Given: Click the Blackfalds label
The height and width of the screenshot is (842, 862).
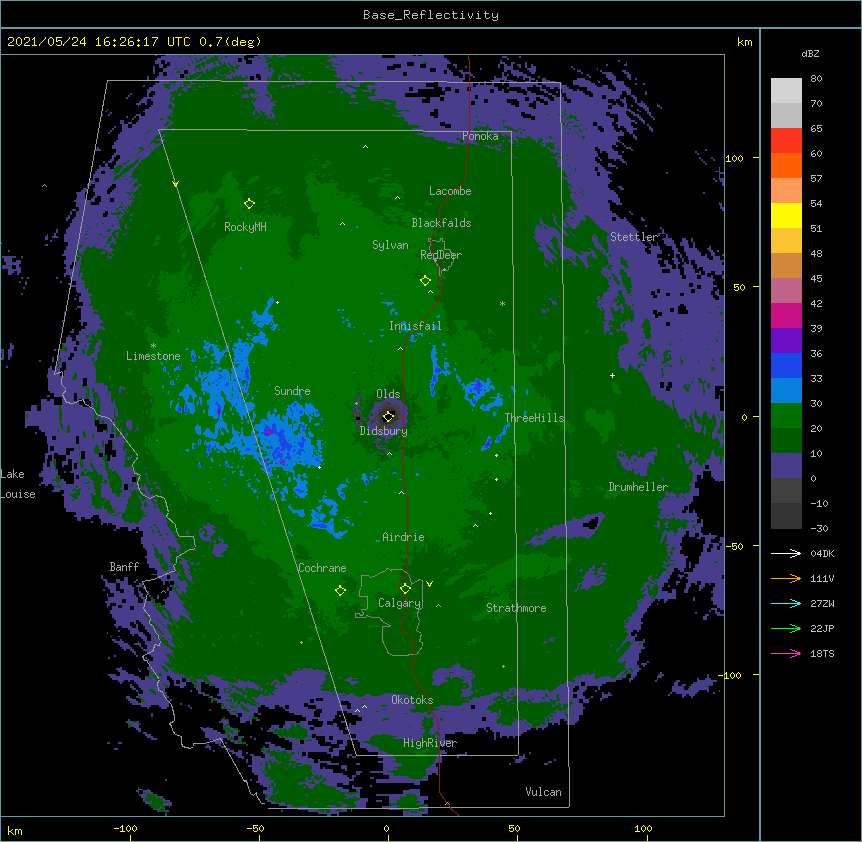Looking at the screenshot, I should pyautogui.click(x=441, y=223).
